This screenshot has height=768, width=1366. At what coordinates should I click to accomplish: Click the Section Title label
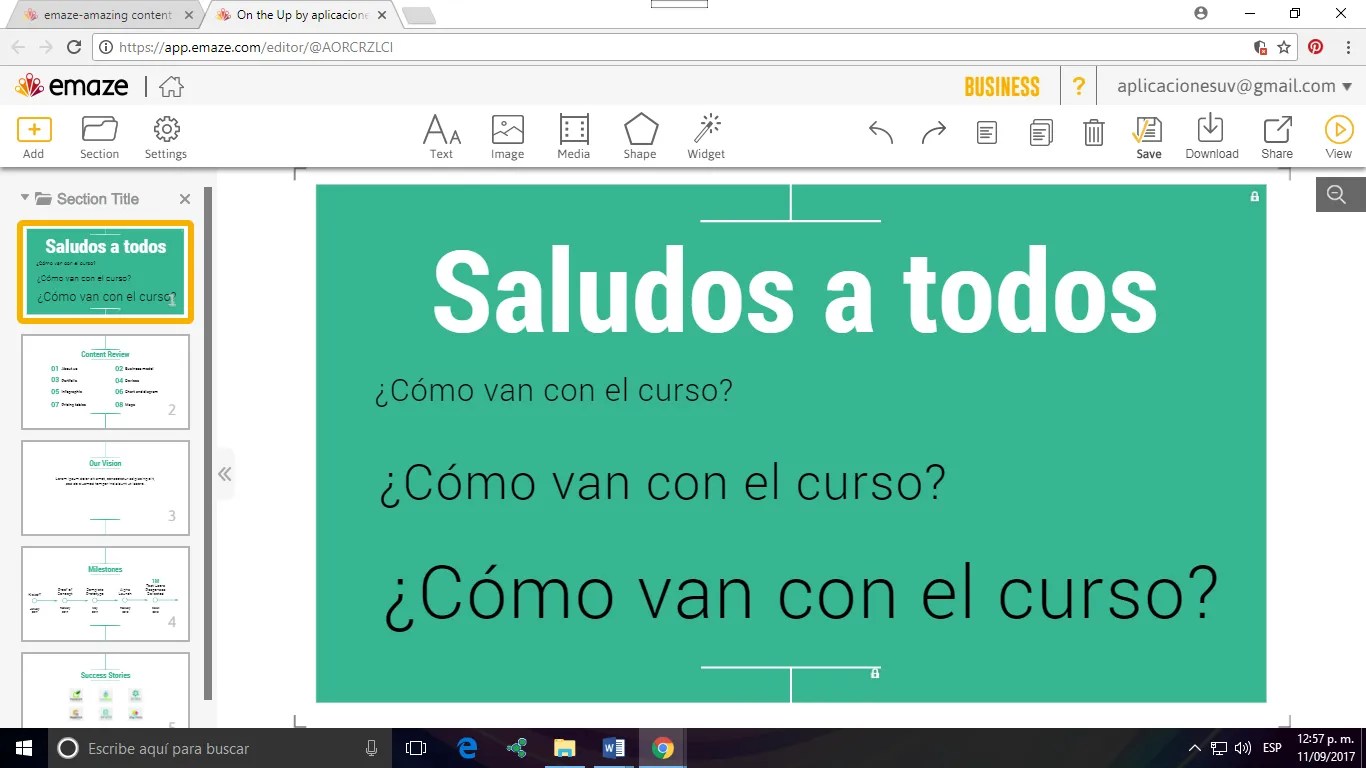98,199
